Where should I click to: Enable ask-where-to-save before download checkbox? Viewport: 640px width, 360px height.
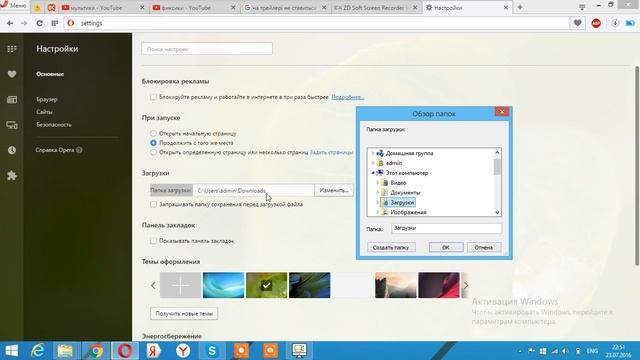(x=153, y=204)
